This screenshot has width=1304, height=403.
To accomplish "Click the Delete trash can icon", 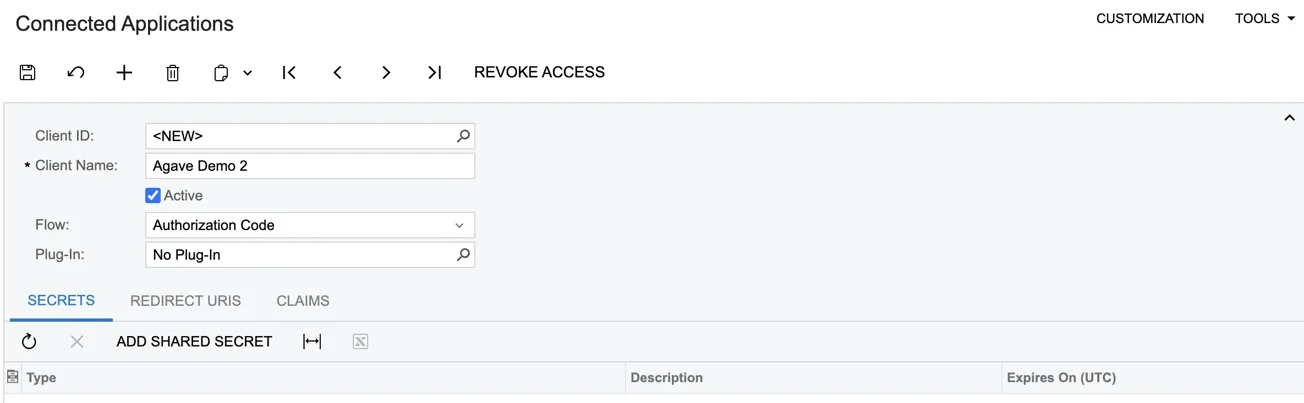I will (x=173, y=72).
